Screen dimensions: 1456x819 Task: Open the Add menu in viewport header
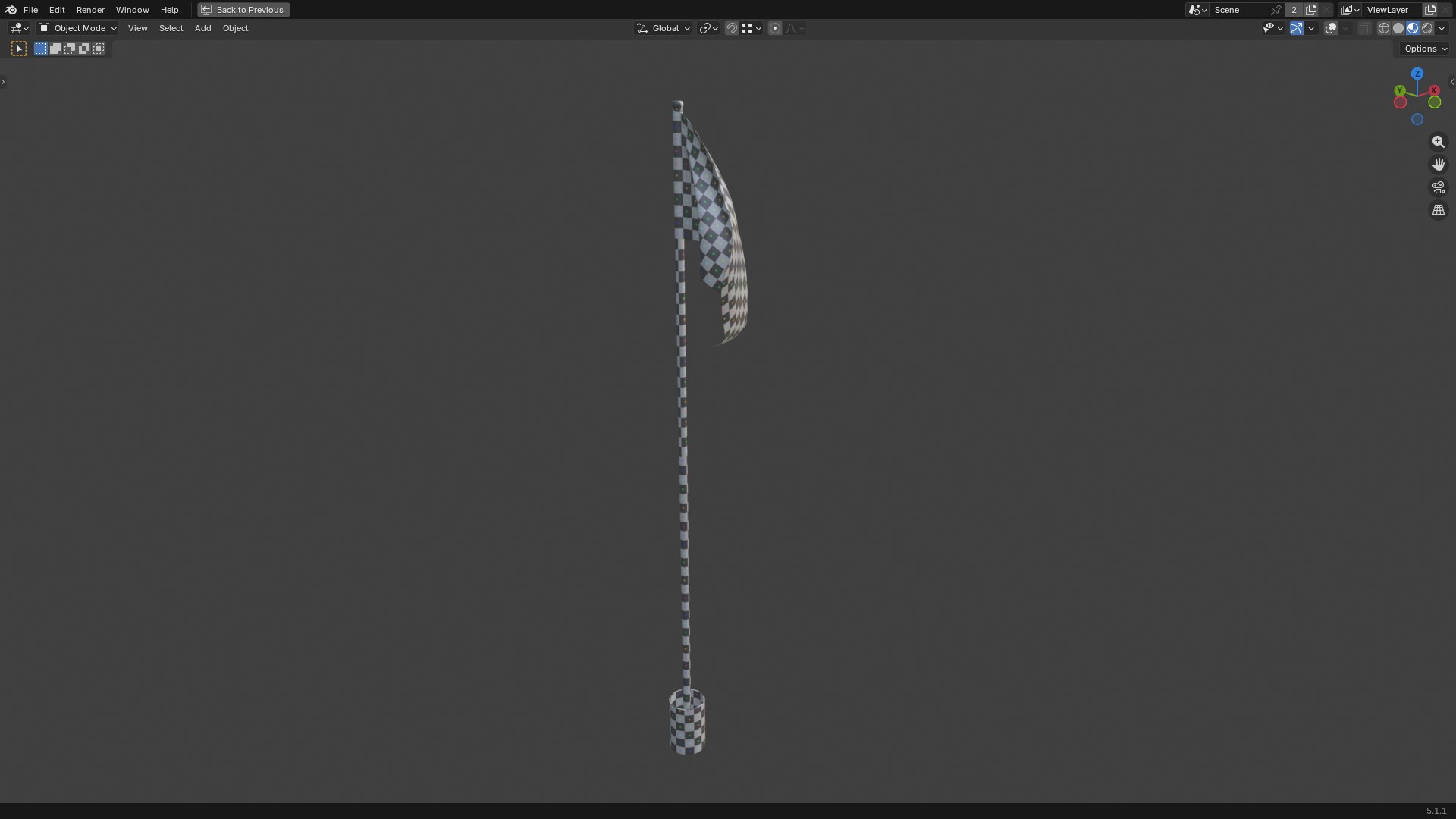pyautogui.click(x=202, y=28)
